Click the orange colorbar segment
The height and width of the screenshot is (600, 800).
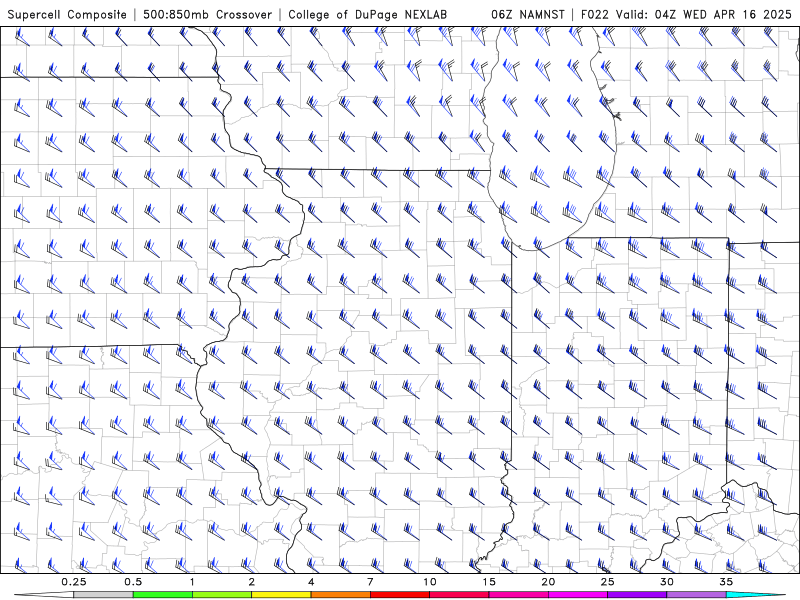click(340, 595)
